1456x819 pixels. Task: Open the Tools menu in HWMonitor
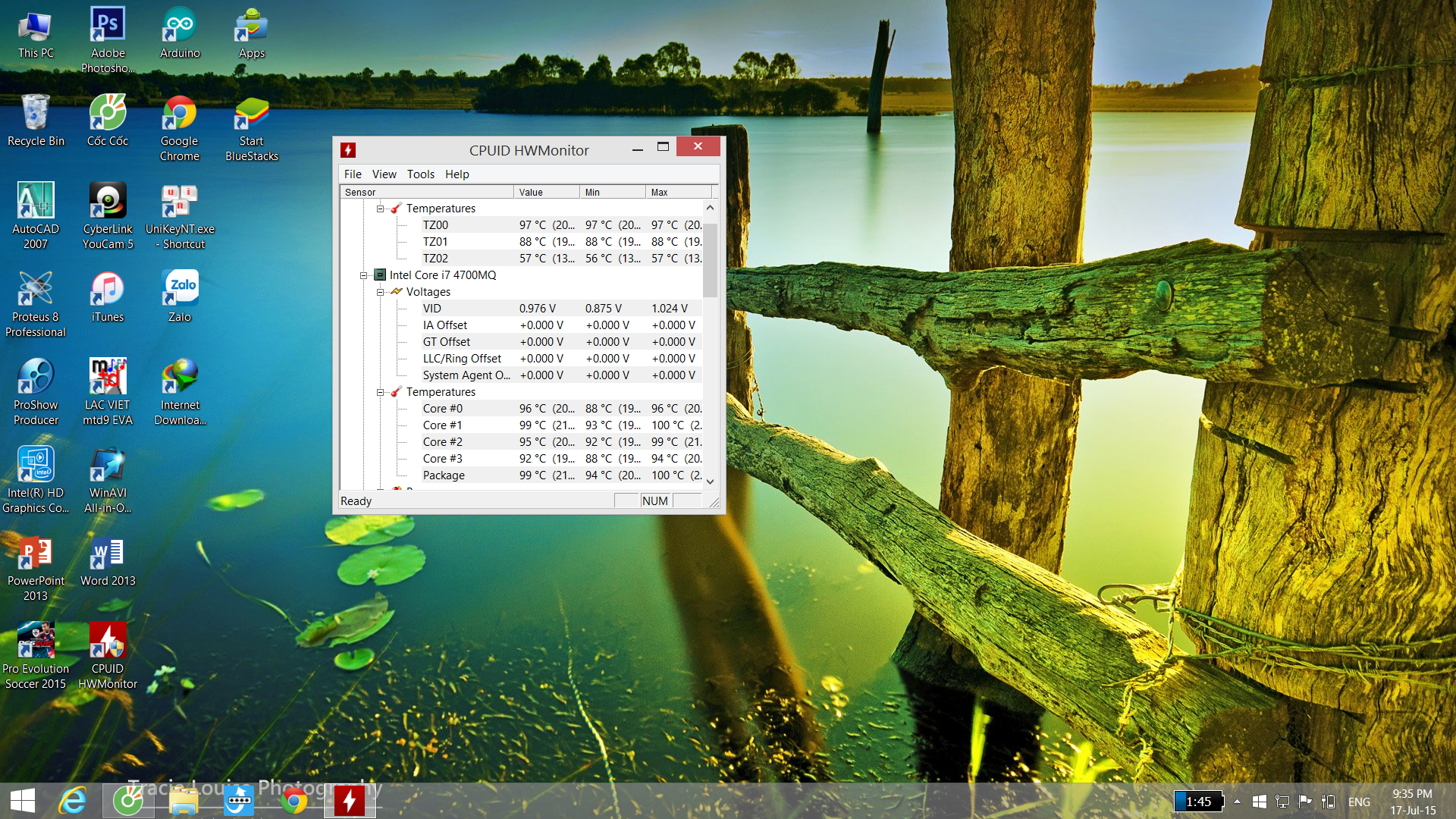(420, 174)
